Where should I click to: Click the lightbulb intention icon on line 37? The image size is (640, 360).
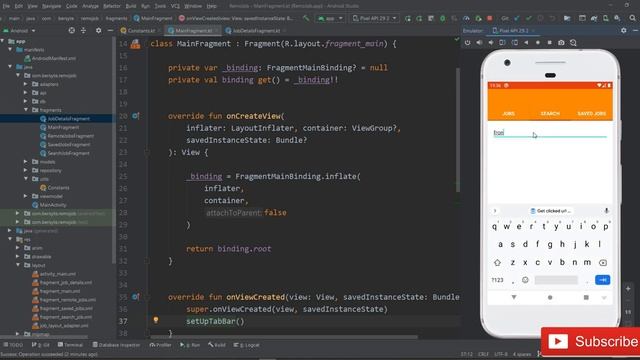(156, 320)
